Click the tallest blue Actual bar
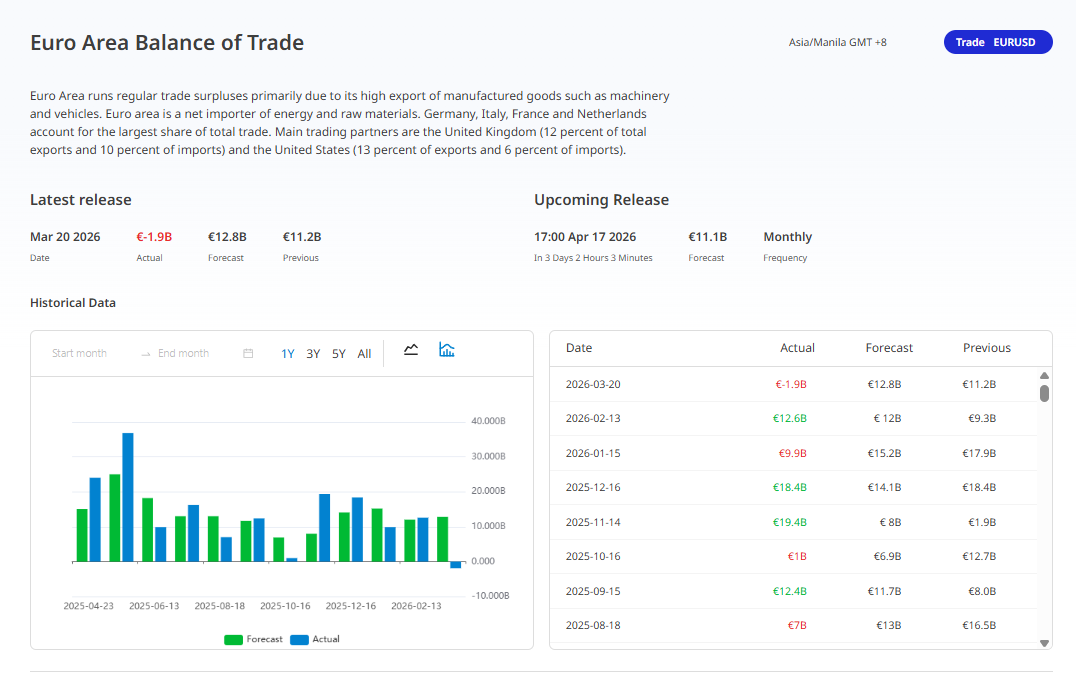 128,497
